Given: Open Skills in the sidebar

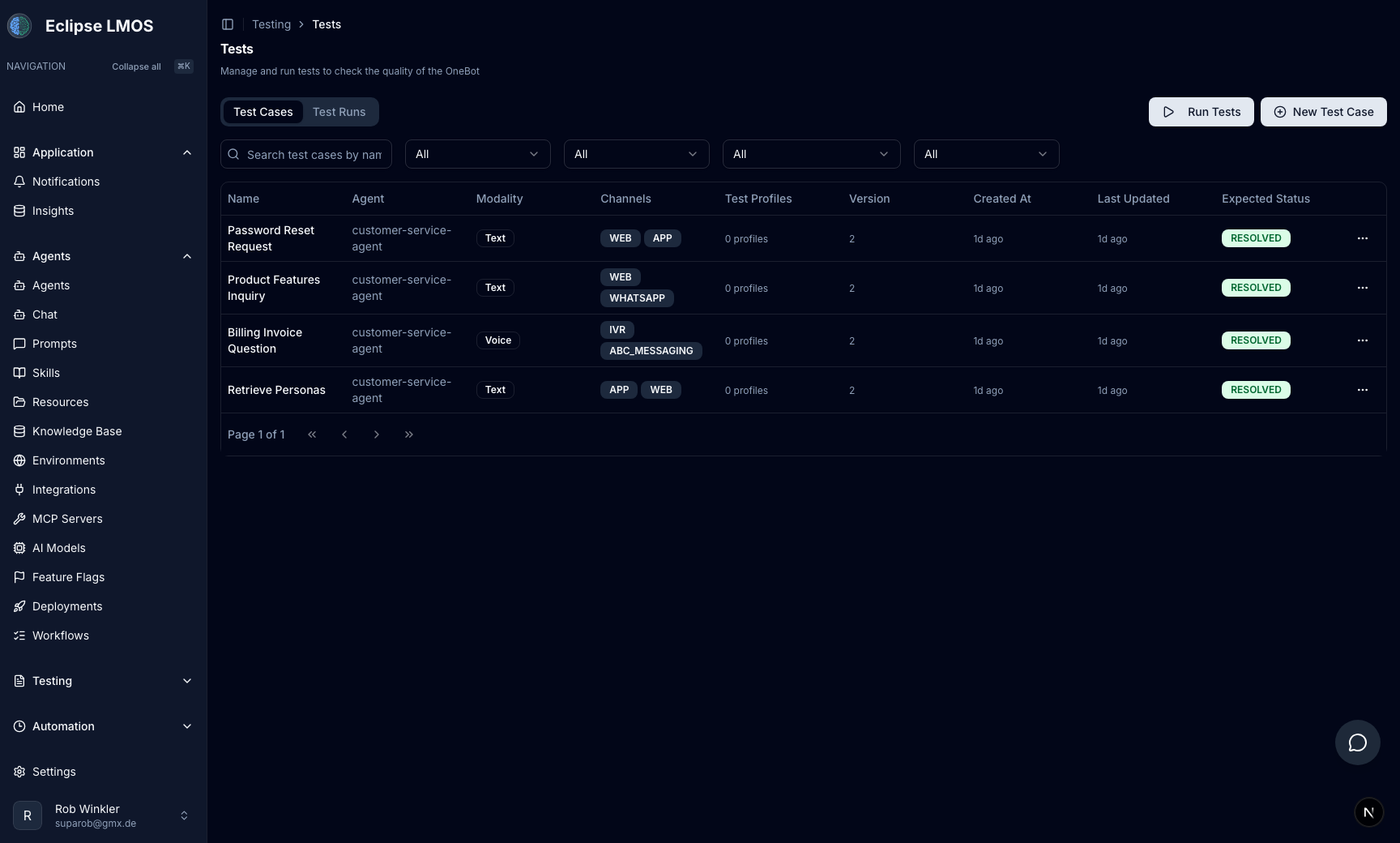Looking at the screenshot, I should click(x=104, y=373).
